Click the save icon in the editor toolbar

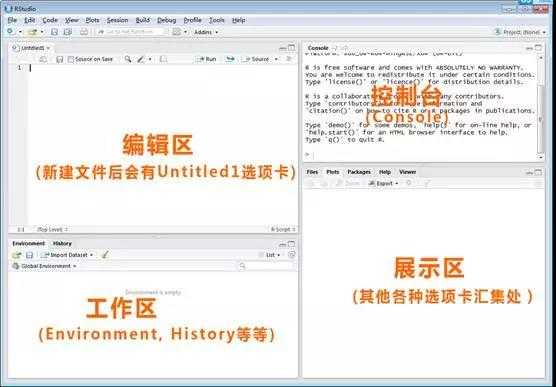[60, 59]
